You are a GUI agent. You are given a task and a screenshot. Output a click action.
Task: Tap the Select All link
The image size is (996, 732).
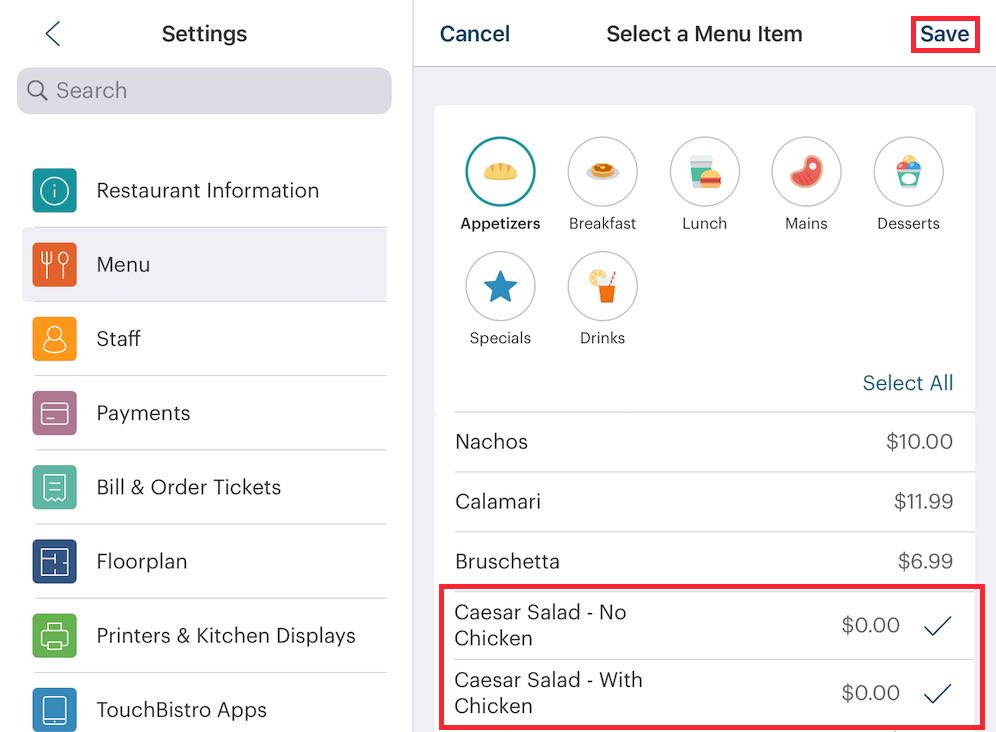click(907, 383)
